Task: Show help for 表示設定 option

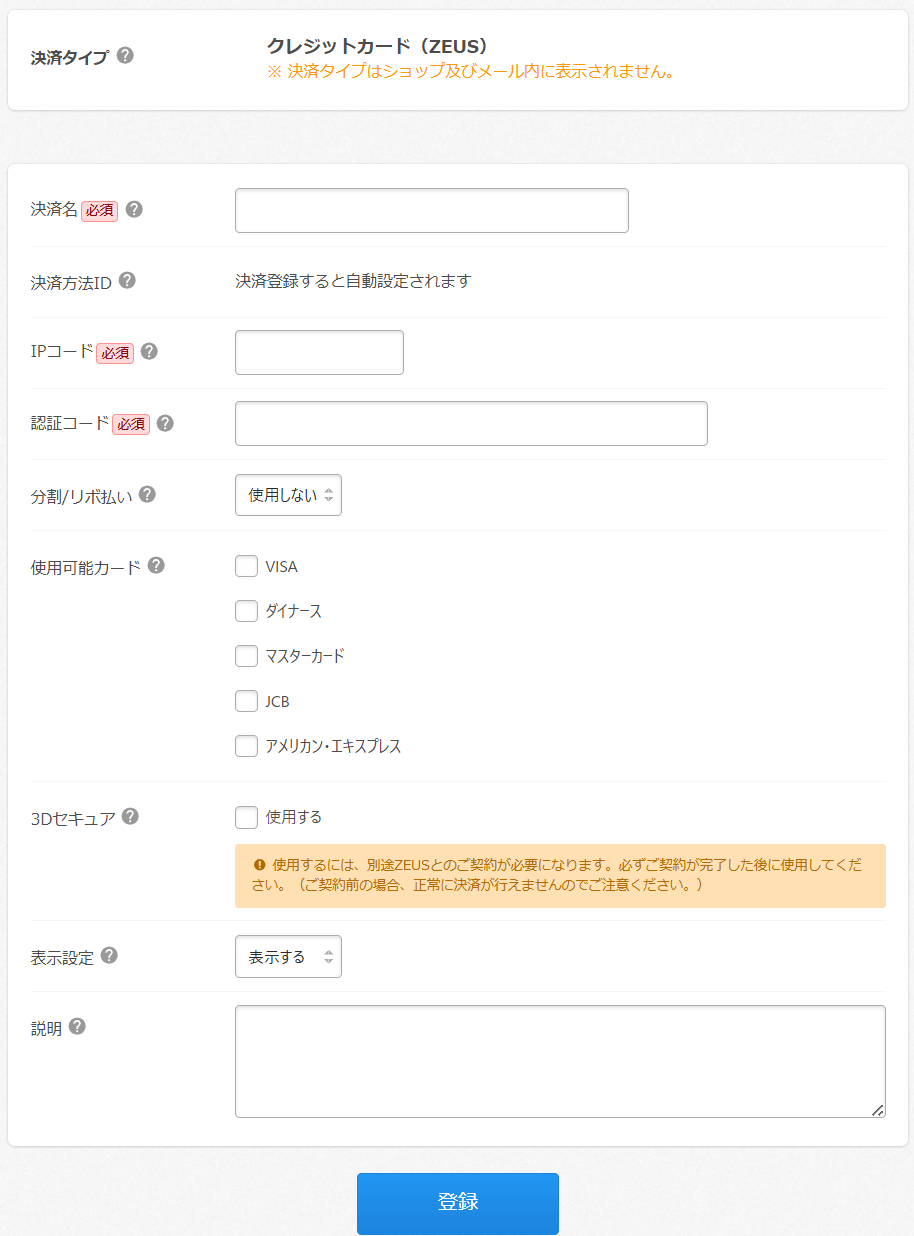Action: [109, 955]
